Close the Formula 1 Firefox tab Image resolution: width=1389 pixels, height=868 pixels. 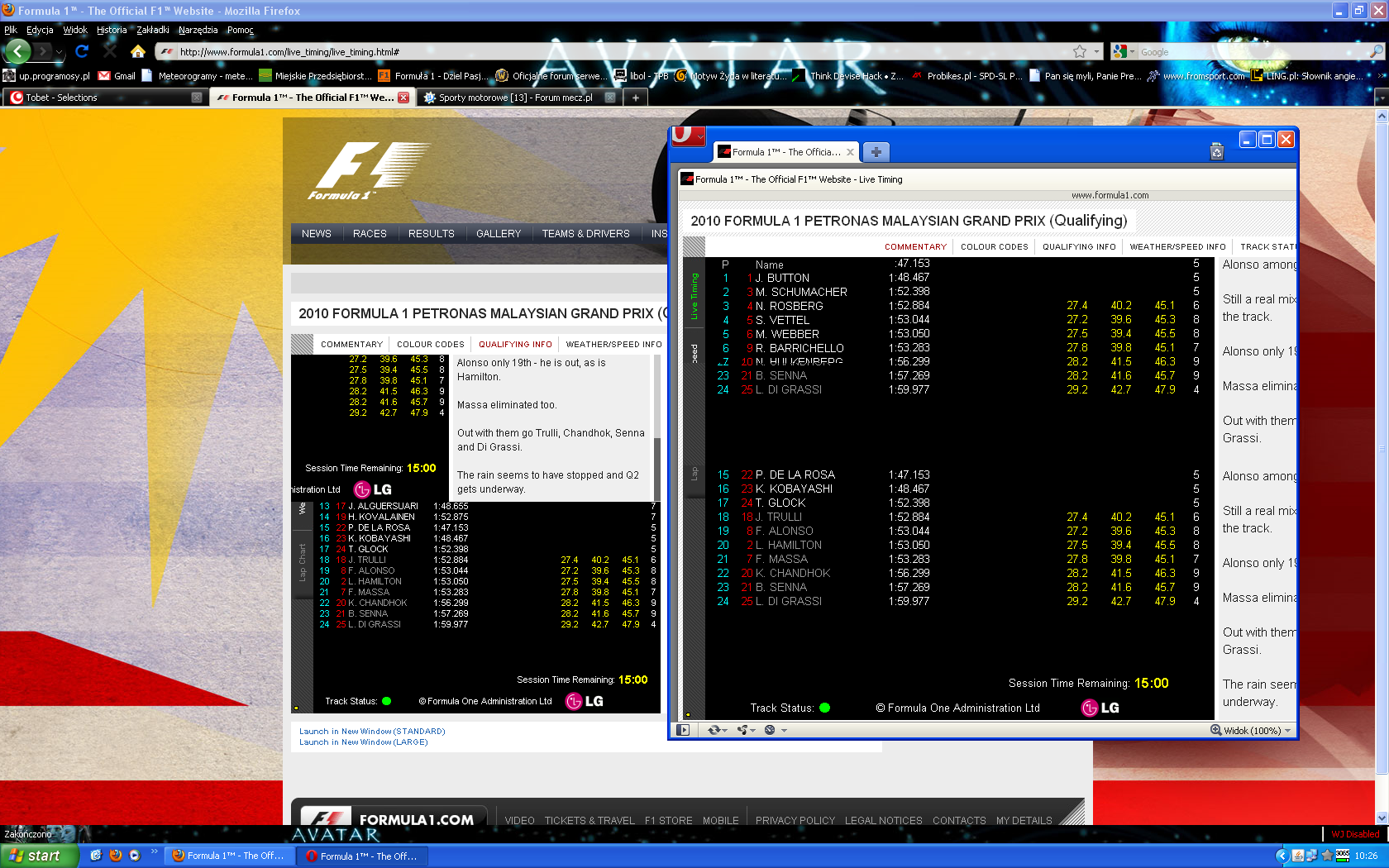coord(403,98)
